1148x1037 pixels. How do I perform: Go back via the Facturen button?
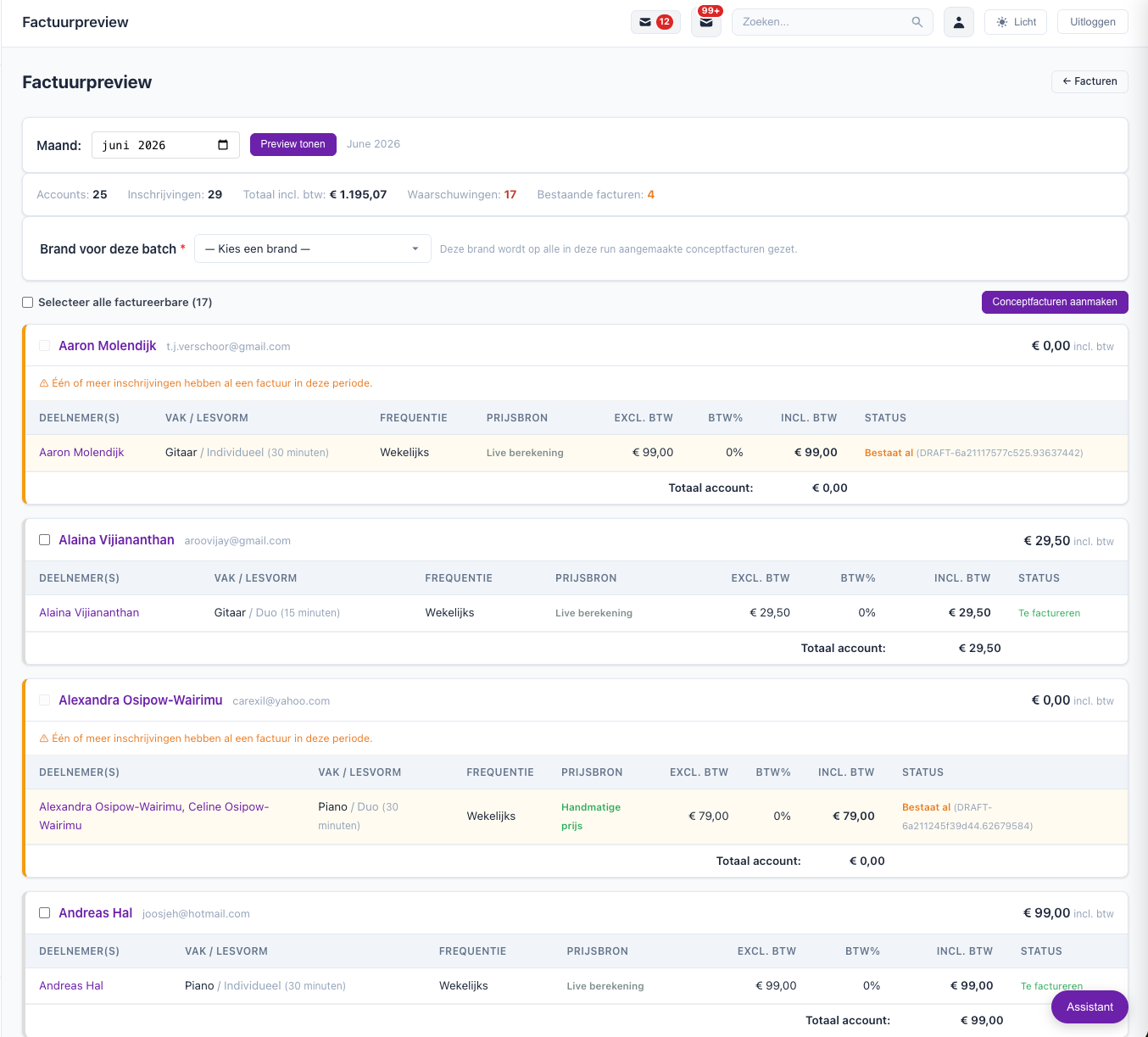coord(1089,81)
